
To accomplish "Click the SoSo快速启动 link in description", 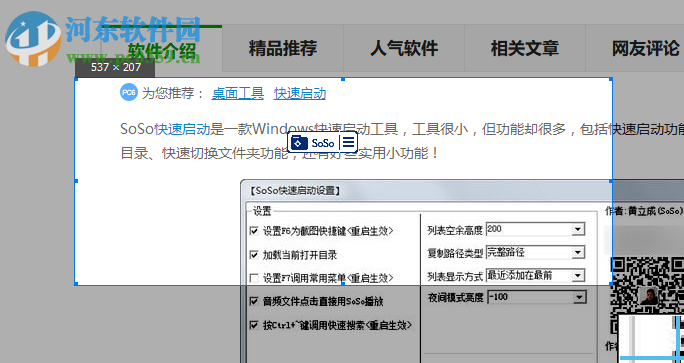I will pyautogui.click(x=165, y=130).
